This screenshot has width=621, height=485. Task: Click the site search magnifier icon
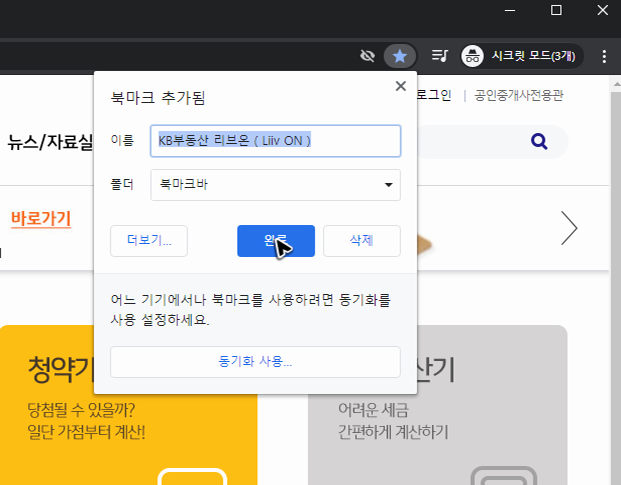click(539, 141)
